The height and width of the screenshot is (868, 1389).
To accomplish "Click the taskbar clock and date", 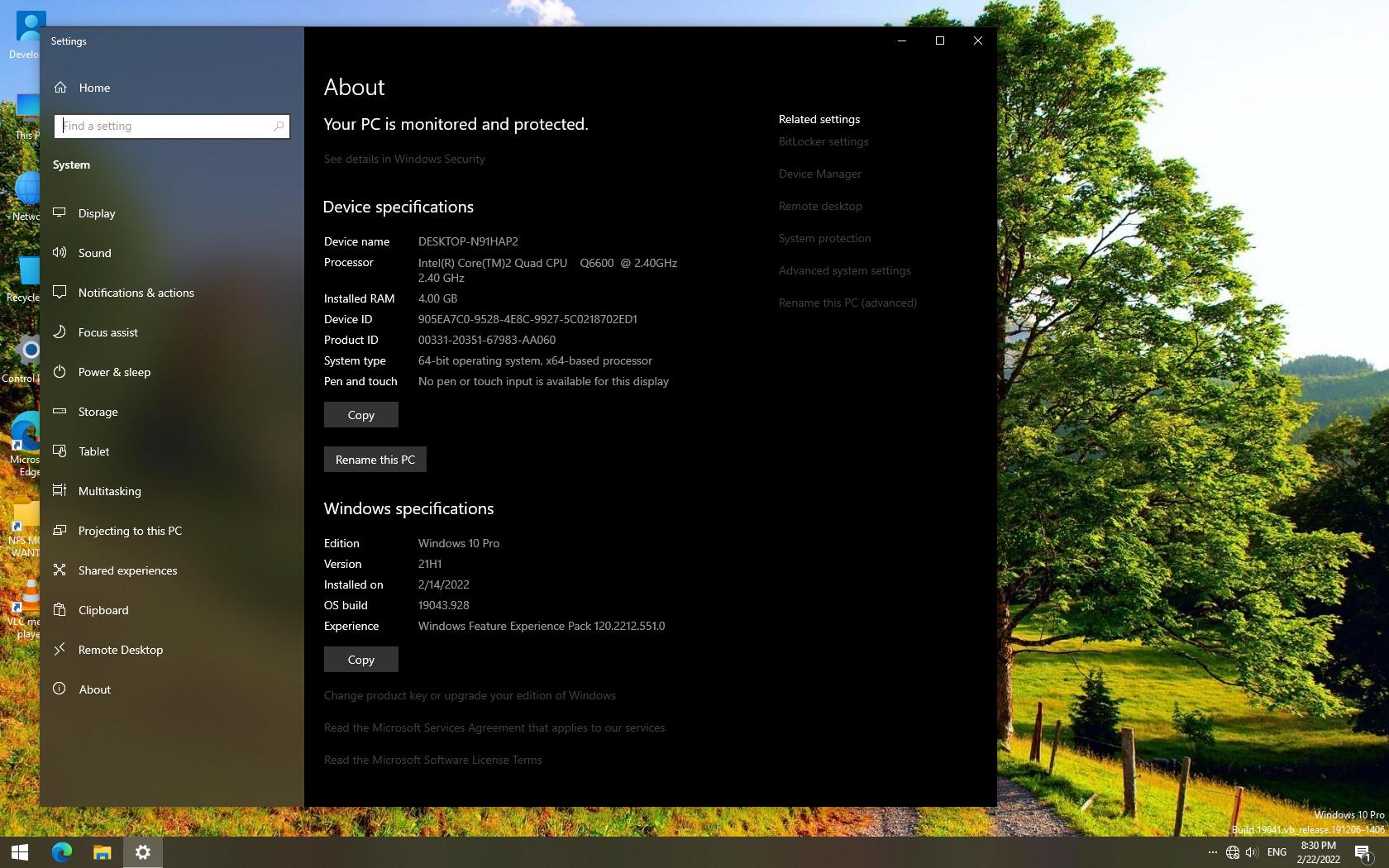I will (1318, 852).
